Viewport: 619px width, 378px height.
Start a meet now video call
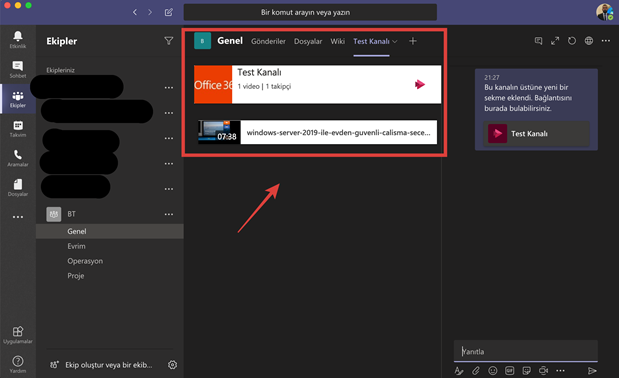pos(544,371)
